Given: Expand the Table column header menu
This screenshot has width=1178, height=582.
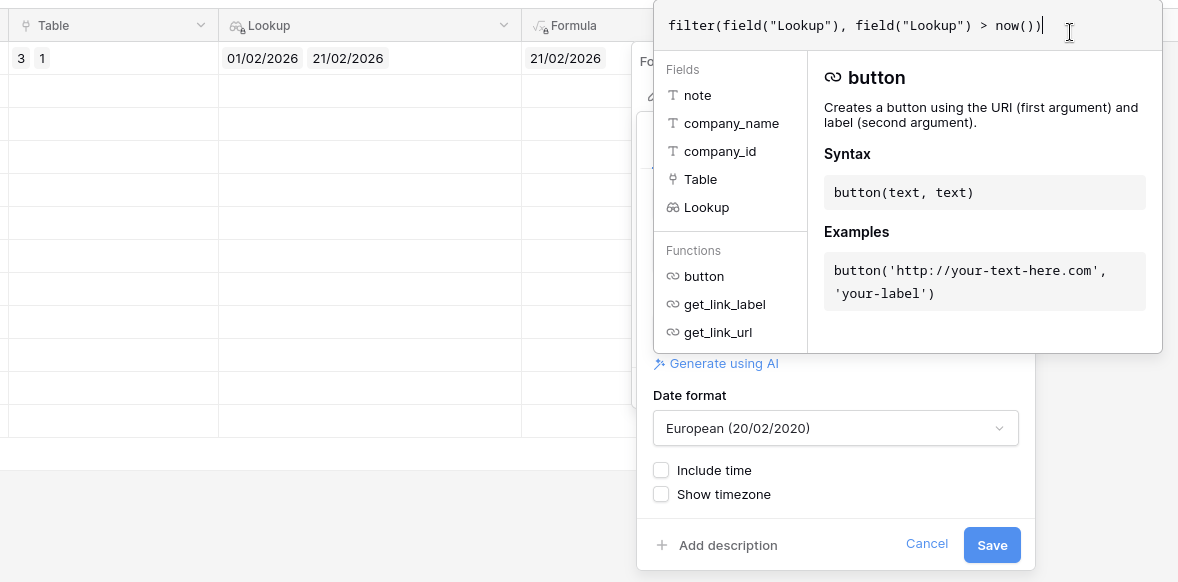Looking at the screenshot, I should coord(201,26).
